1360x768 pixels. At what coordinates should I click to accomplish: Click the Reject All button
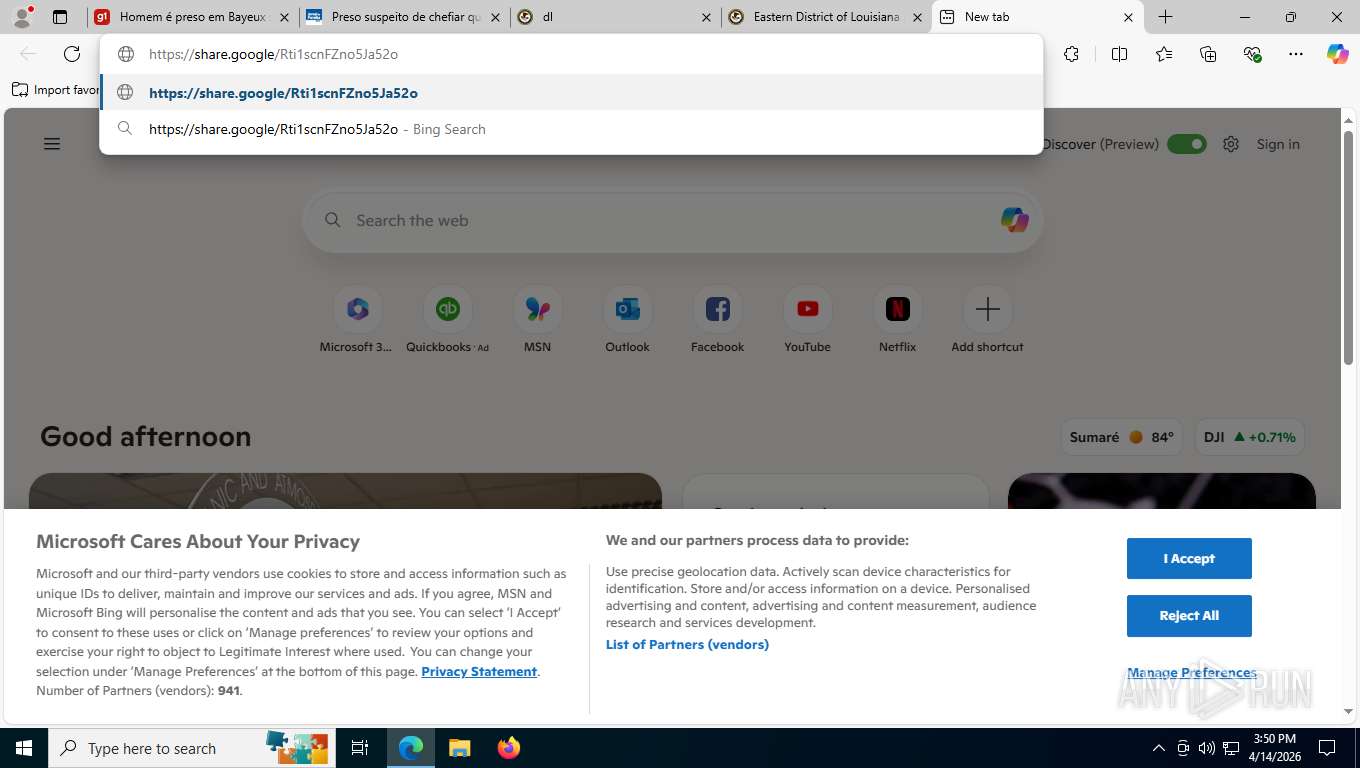[1189, 615]
